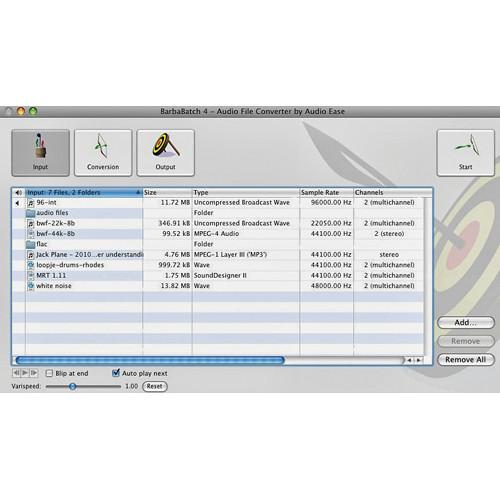
Task: Click the horizontal scrollbar thumb
Action: coord(150,360)
